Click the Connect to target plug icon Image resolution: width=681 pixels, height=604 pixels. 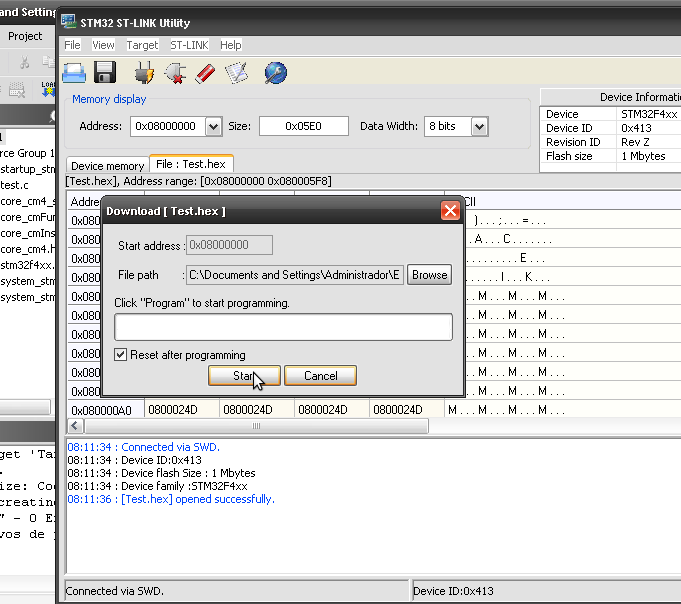pyautogui.click(x=144, y=72)
